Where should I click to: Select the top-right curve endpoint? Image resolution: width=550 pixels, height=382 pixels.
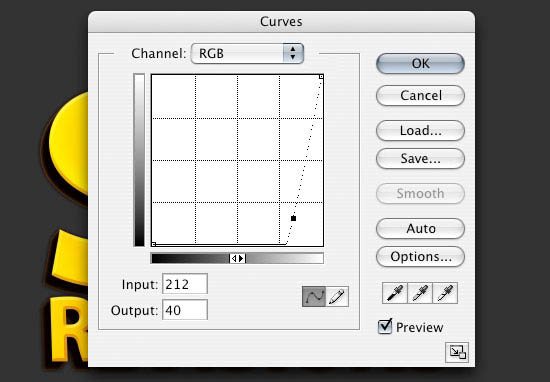[321, 76]
